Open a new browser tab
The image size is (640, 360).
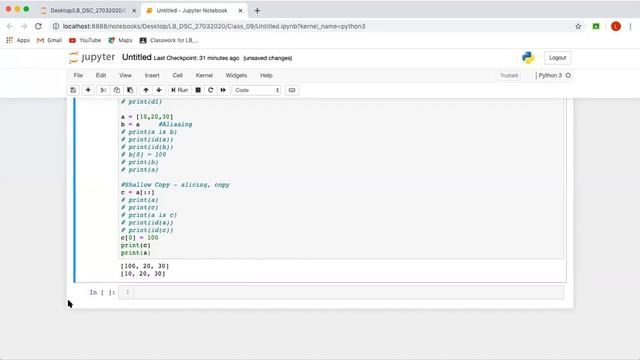pyautogui.click(x=257, y=11)
